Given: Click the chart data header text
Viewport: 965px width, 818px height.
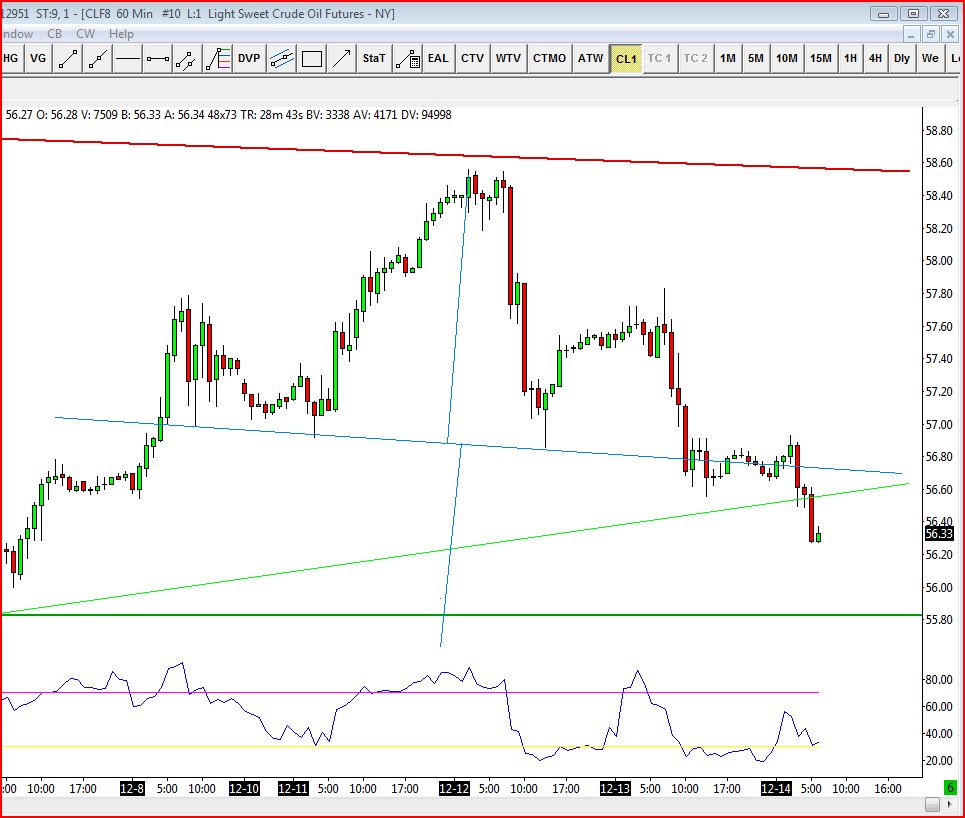Looking at the screenshot, I should click(228, 115).
